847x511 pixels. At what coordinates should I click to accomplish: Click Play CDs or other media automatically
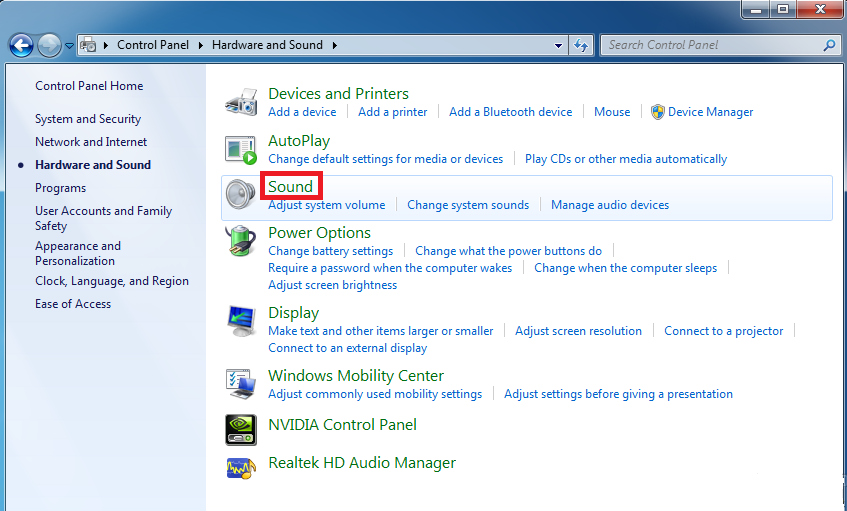[x=626, y=159]
